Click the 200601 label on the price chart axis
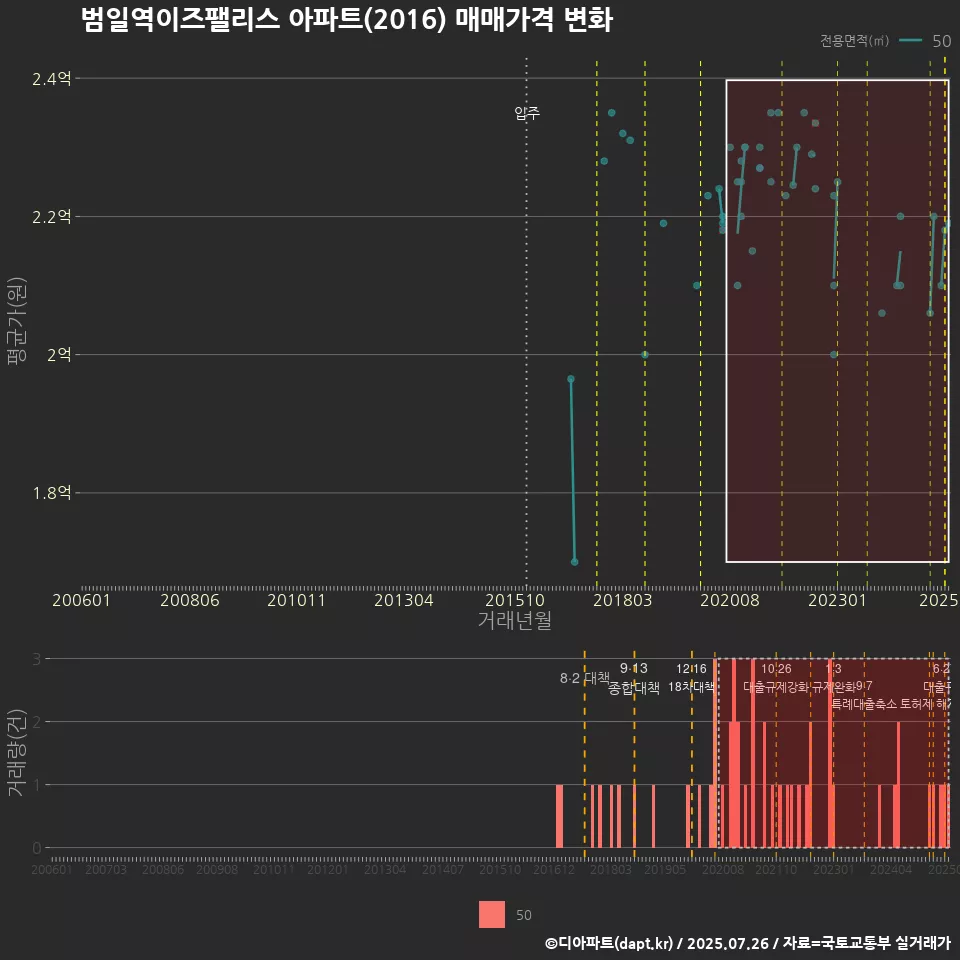The image size is (960, 960). pos(81,600)
